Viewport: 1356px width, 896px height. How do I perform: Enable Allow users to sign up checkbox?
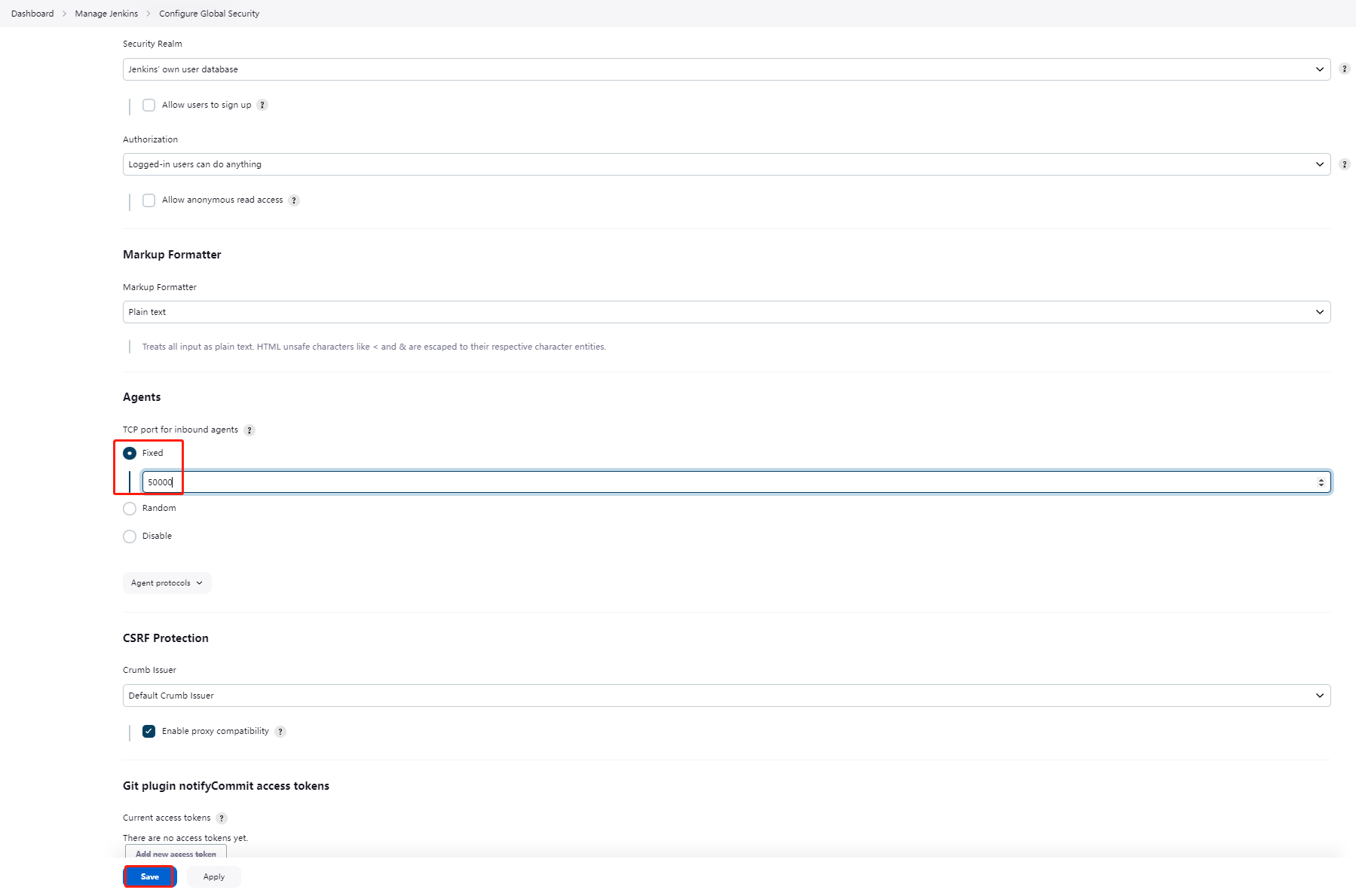click(x=149, y=106)
